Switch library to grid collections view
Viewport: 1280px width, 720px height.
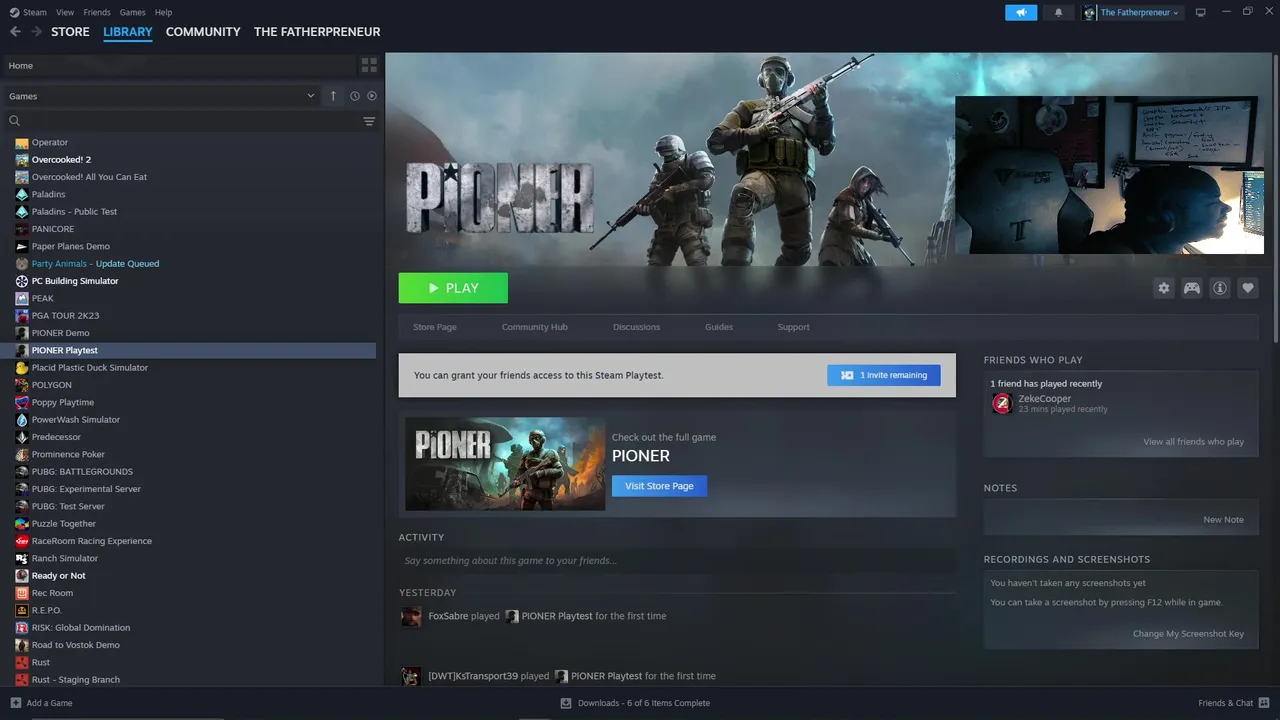tap(369, 65)
